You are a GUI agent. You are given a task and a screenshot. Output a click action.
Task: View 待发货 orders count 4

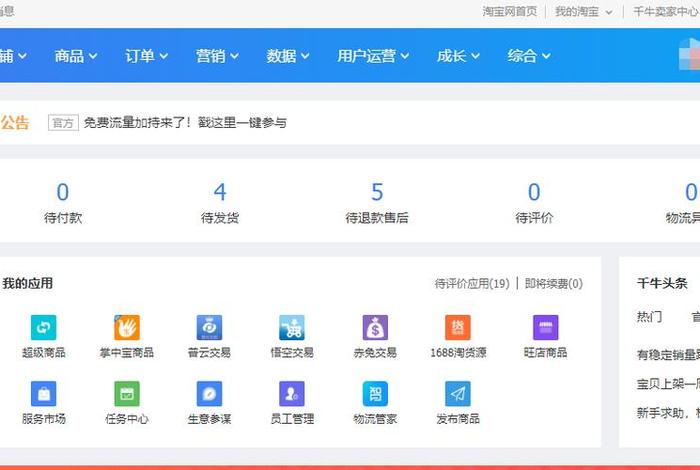(220, 203)
